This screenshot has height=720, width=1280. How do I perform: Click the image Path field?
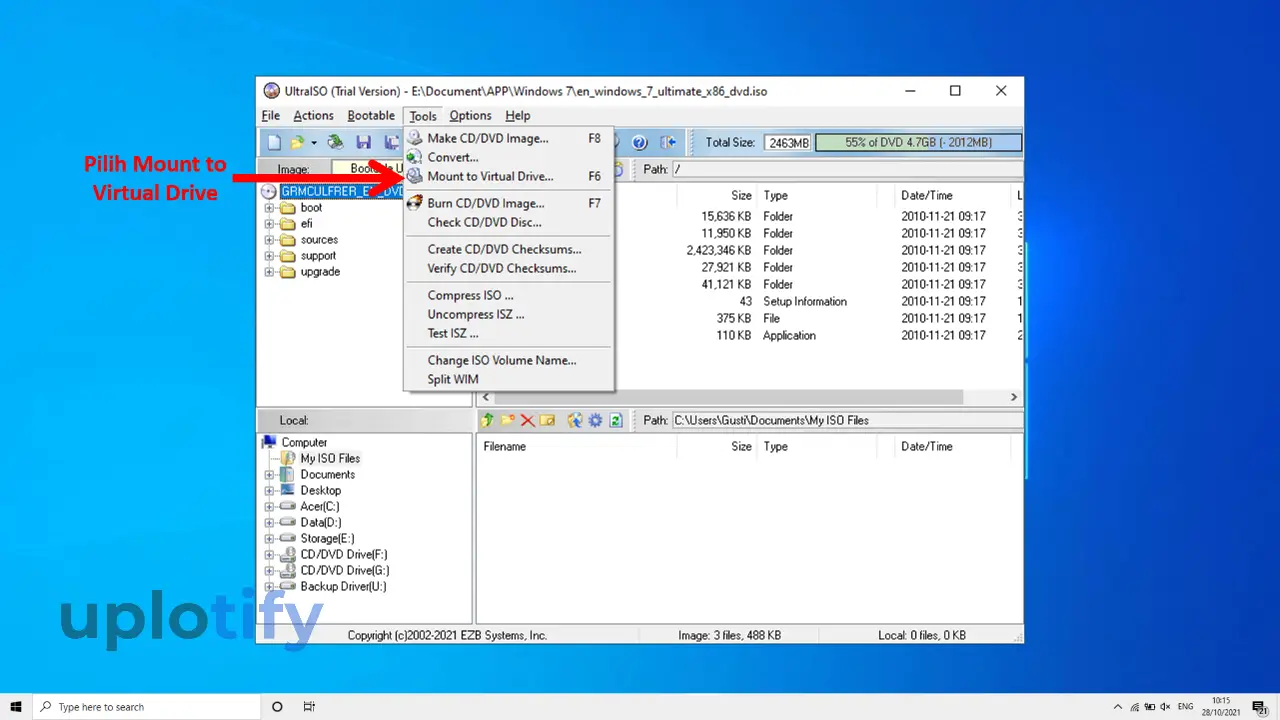click(847, 169)
